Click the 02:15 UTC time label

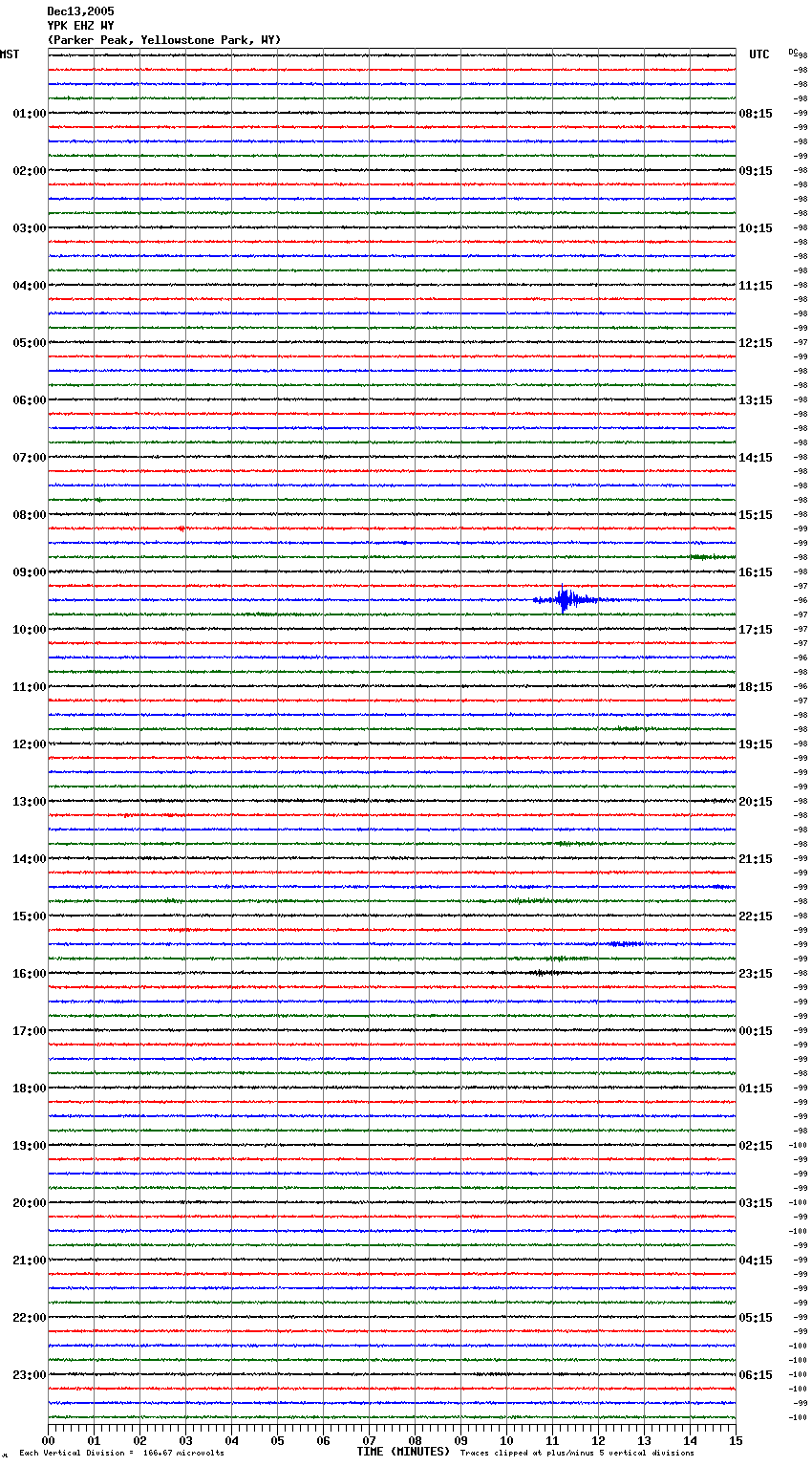pos(756,1146)
